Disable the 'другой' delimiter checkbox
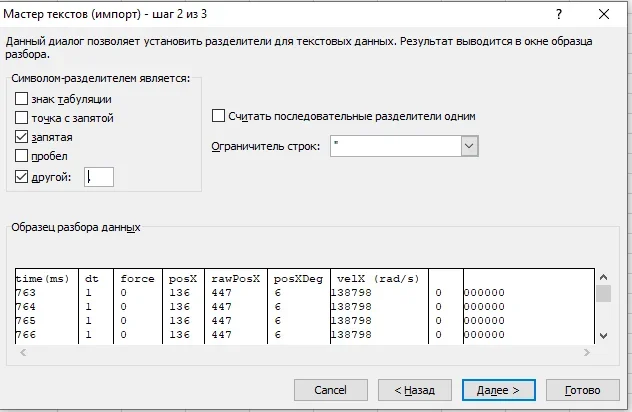Screen dimensions: 632x412 (23, 176)
